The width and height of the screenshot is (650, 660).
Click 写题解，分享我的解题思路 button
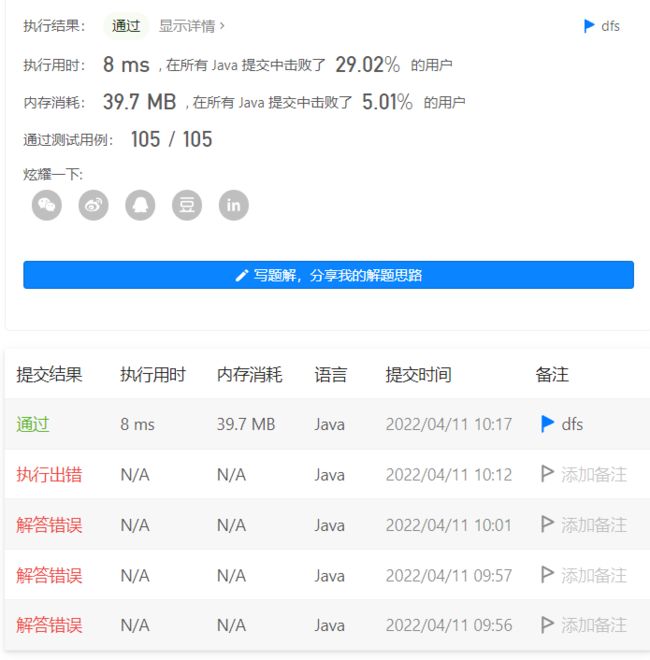coord(328,275)
